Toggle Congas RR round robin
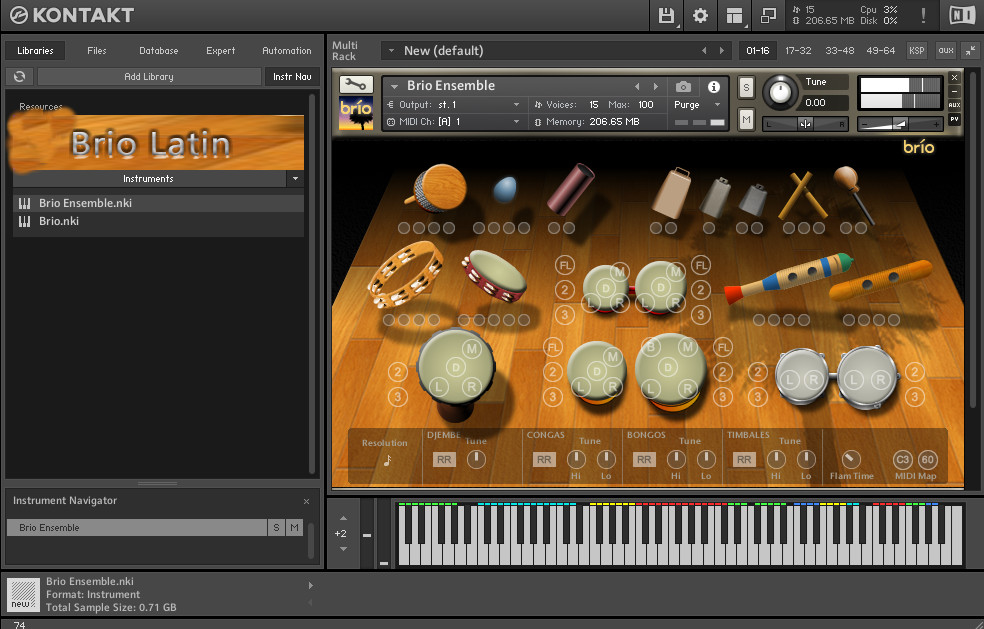Image resolution: width=984 pixels, height=629 pixels. pos(543,460)
